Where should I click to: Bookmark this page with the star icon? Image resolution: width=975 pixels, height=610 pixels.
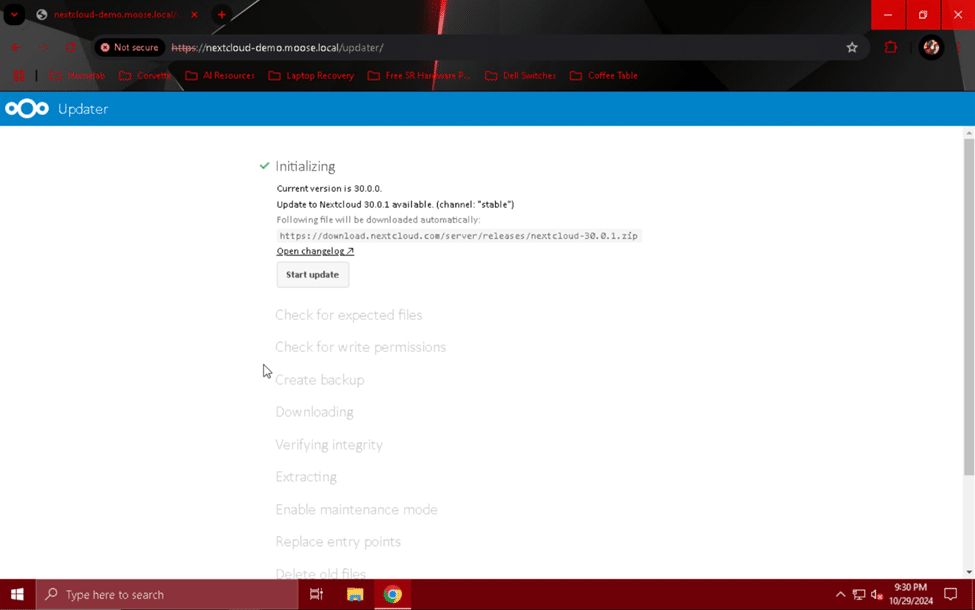click(852, 47)
